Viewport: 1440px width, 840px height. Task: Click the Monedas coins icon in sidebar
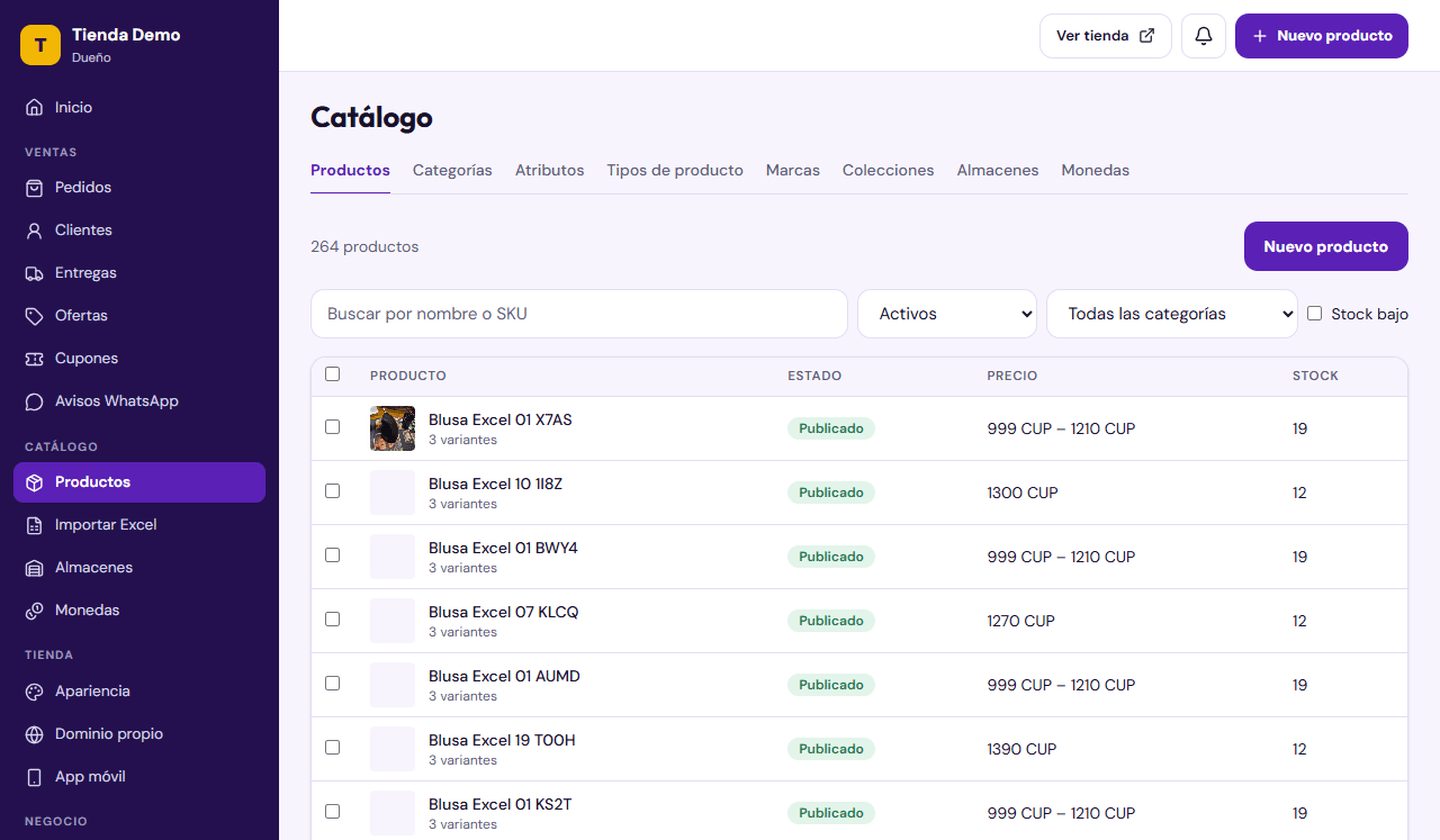point(35,610)
